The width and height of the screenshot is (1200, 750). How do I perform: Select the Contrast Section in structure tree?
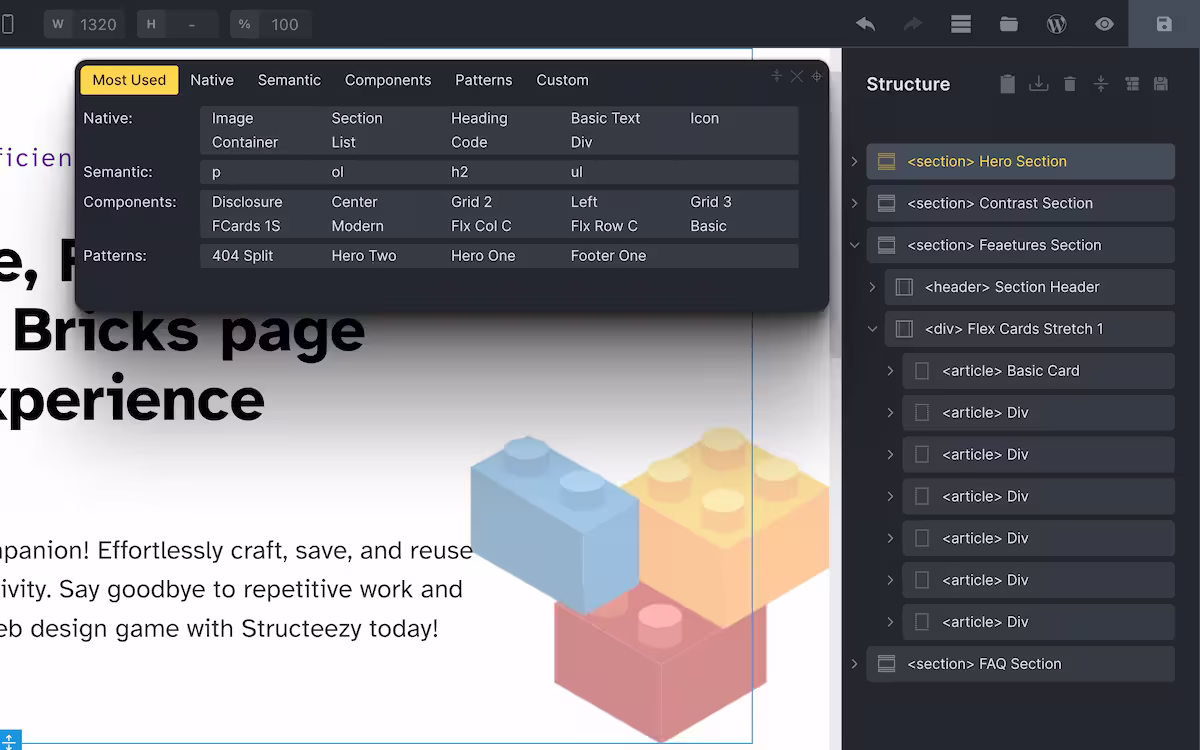pyautogui.click(x=1000, y=203)
